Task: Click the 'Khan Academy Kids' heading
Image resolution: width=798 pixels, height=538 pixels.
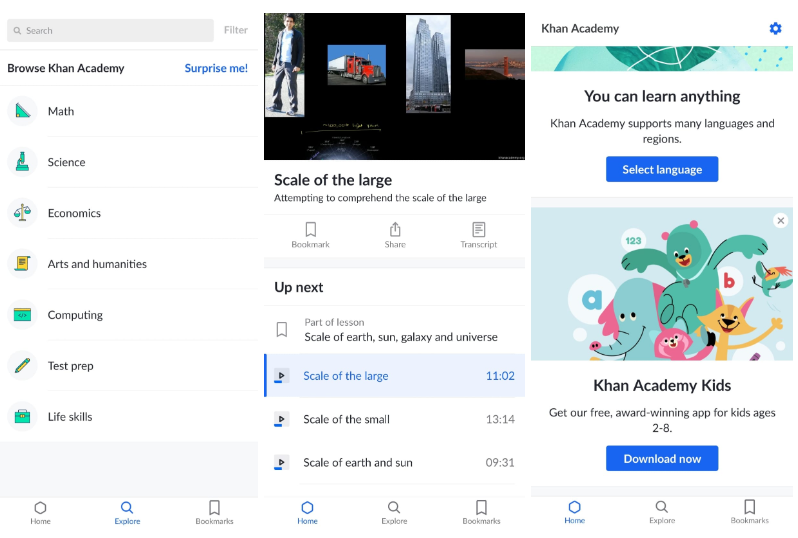Action: pyautogui.click(x=662, y=385)
